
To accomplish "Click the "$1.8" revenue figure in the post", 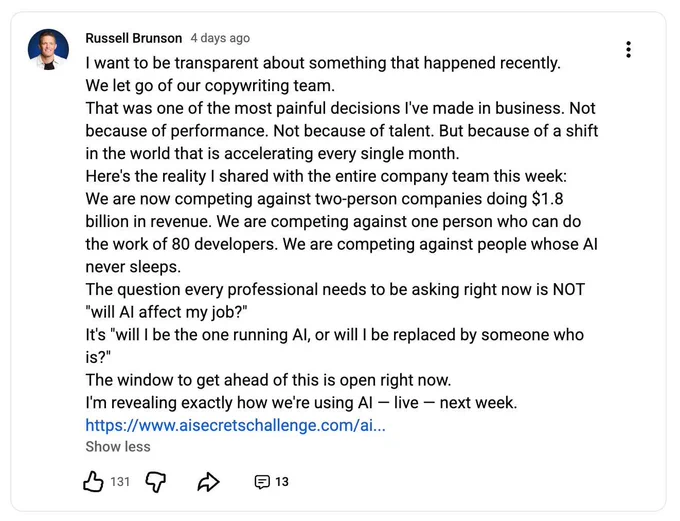I will (x=547, y=199).
